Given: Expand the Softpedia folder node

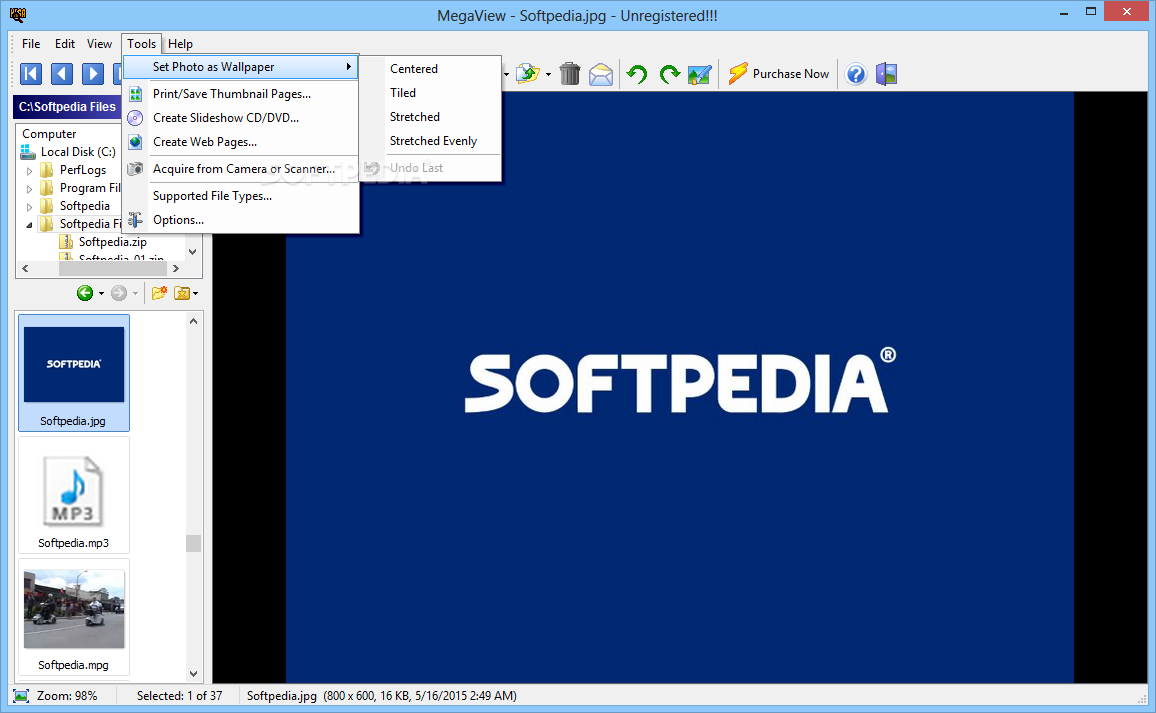Looking at the screenshot, I should (x=29, y=206).
